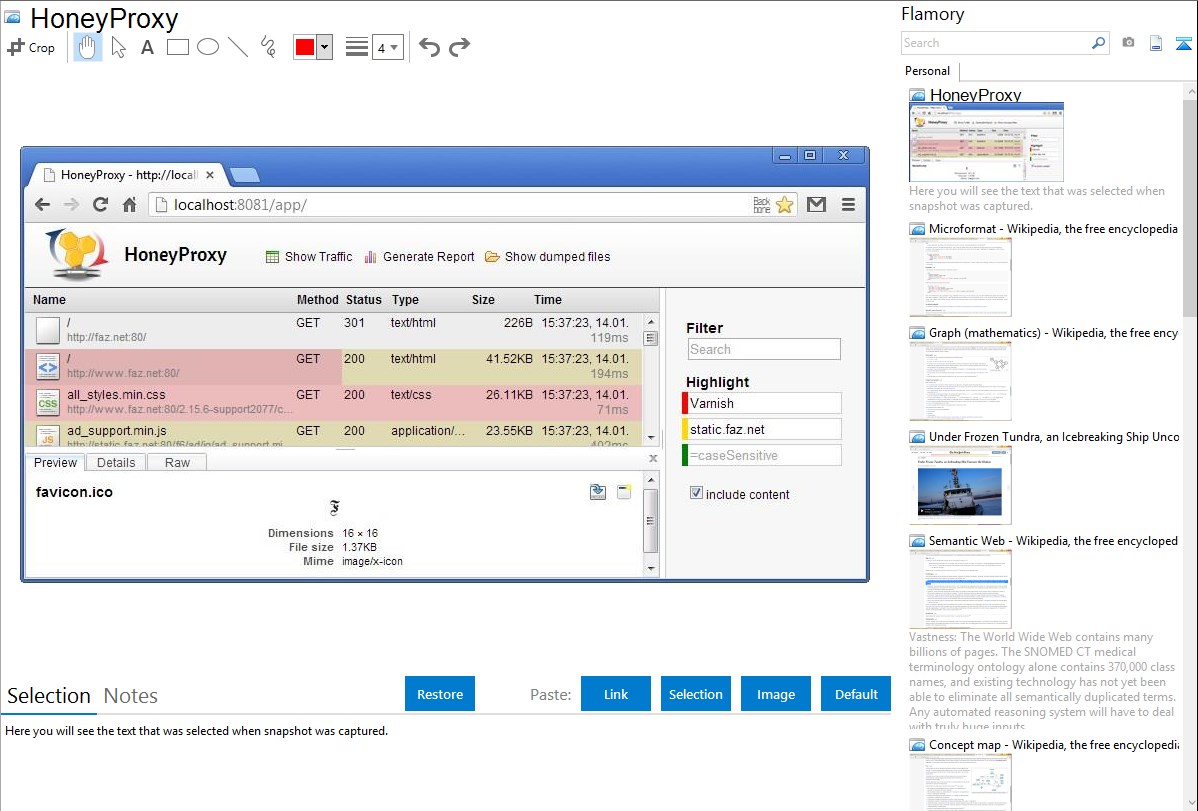Image resolution: width=1198 pixels, height=811 pixels.
Task: Select the text annotation tool
Action: coord(147,47)
